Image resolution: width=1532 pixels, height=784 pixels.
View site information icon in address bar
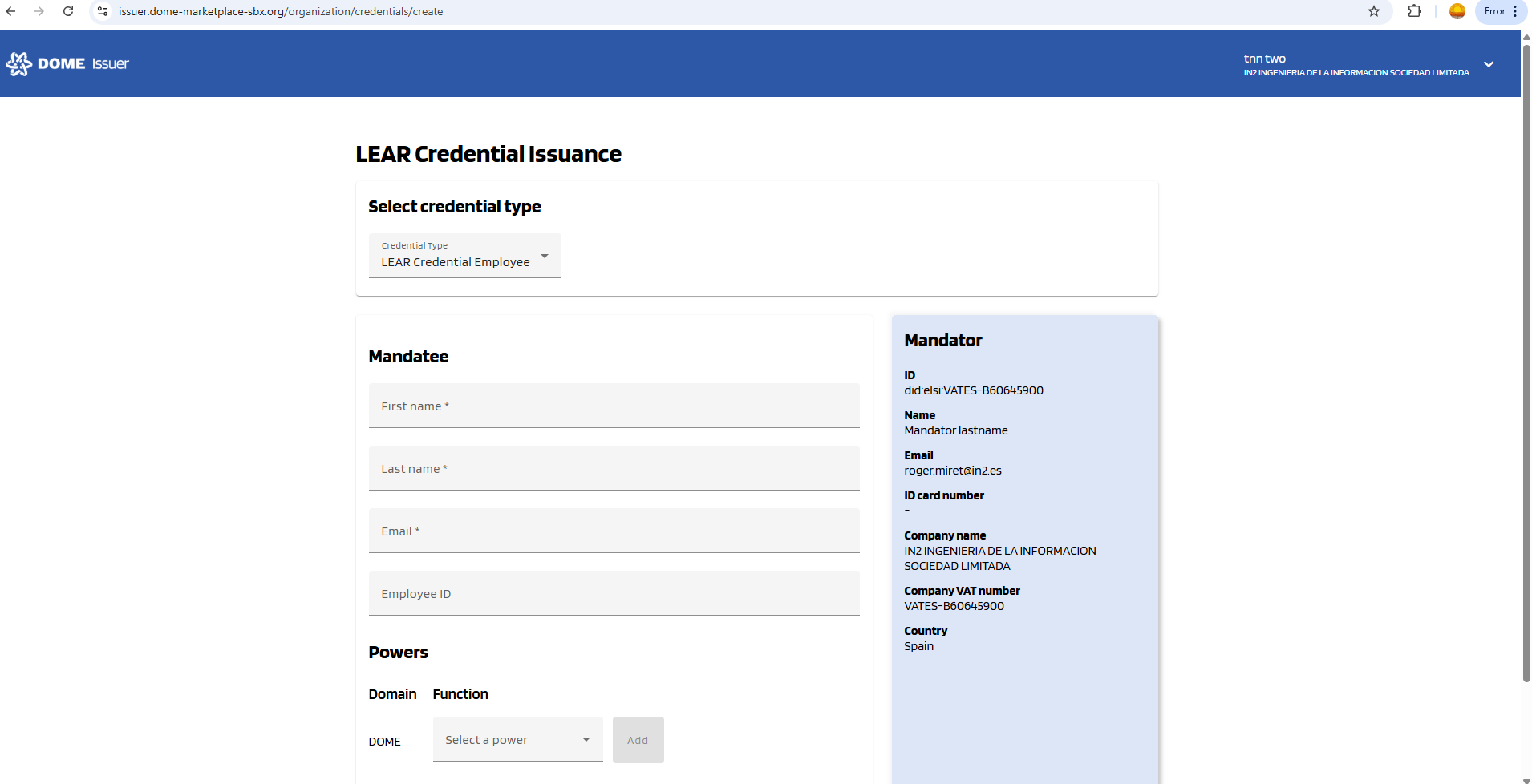tap(103, 11)
